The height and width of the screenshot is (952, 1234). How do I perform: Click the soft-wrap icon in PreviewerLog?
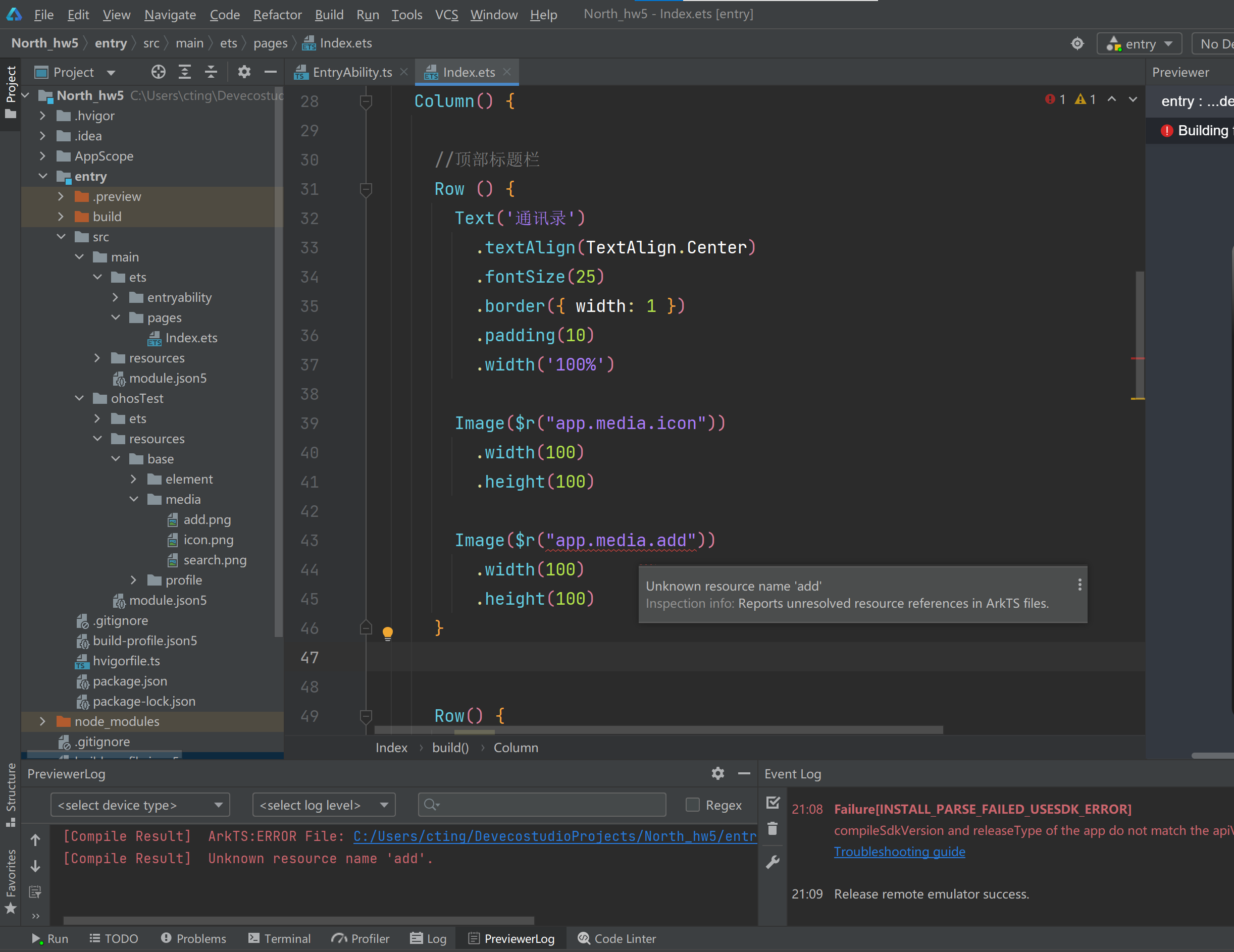point(35,892)
